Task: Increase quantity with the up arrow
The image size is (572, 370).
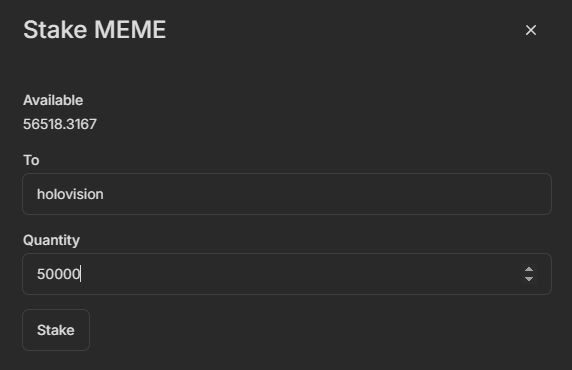Action: 529,269
